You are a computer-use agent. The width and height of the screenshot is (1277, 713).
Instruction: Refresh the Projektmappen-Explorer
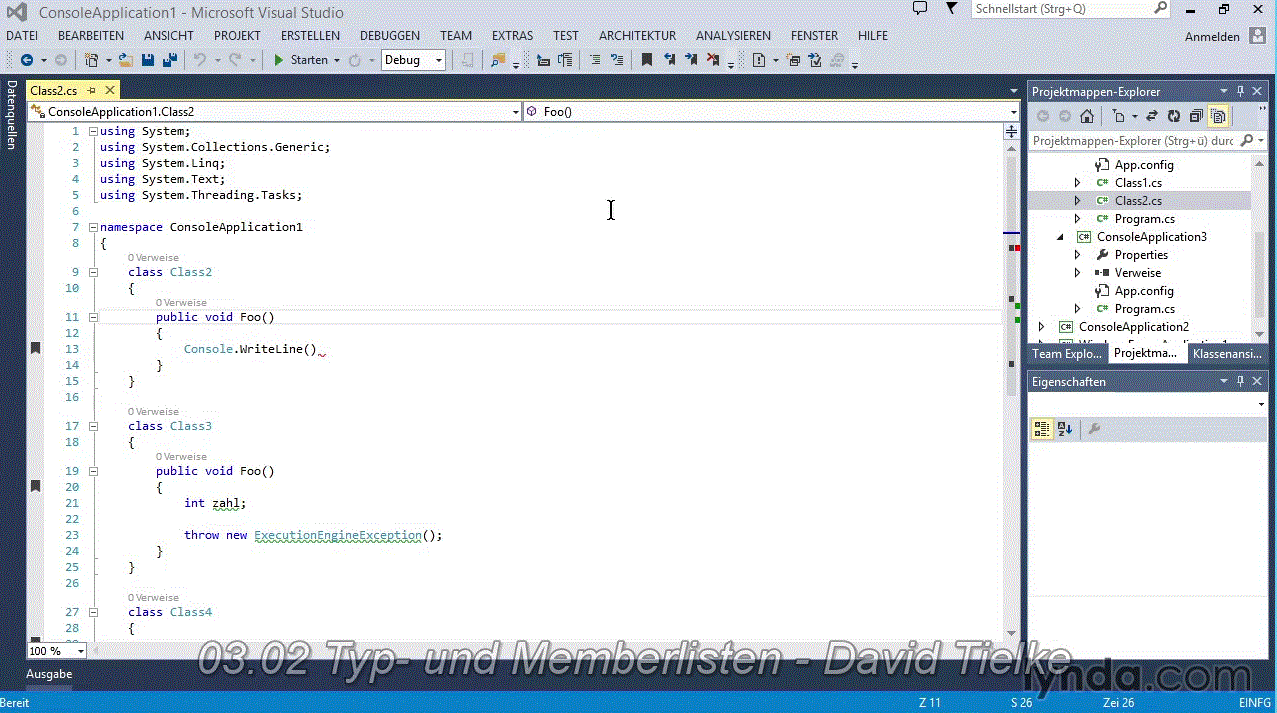[1174, 116]
